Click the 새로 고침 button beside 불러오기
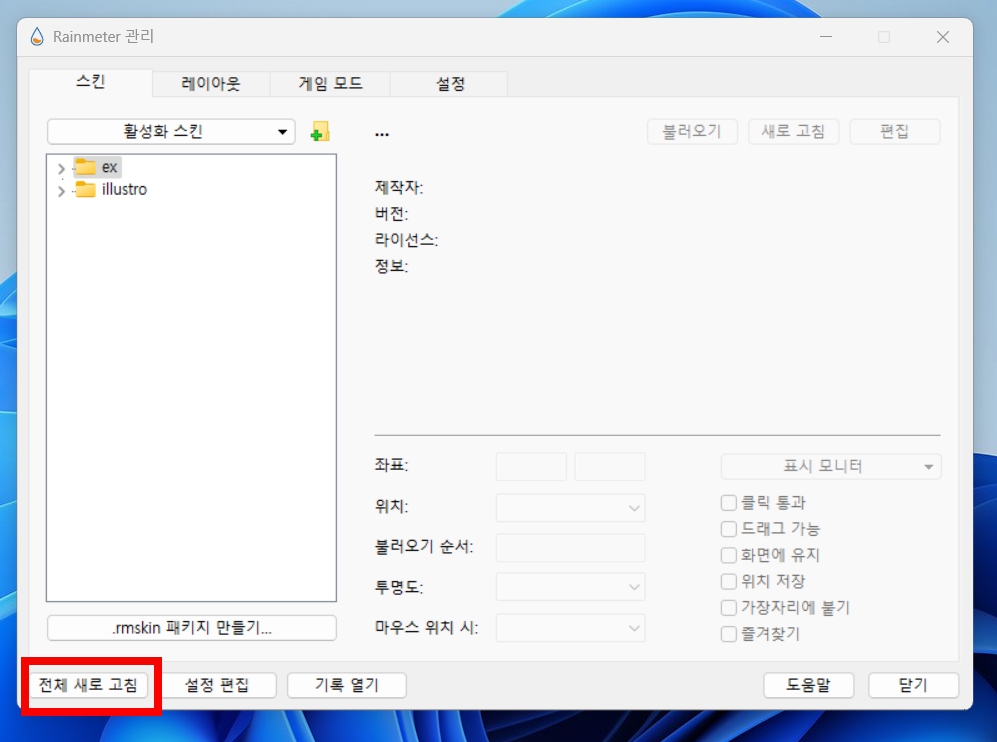997x742 pixels. pos(794,132)
